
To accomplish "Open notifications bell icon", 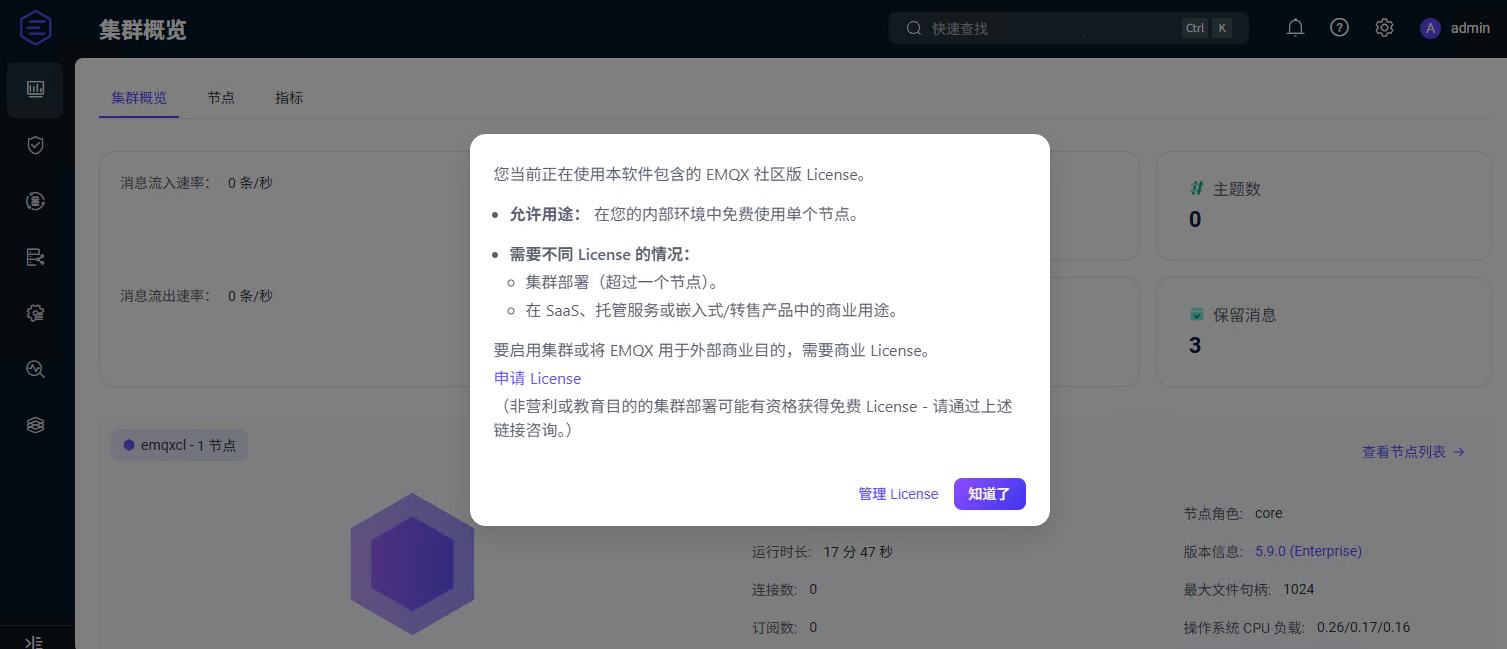I will tap(1295, 28).
